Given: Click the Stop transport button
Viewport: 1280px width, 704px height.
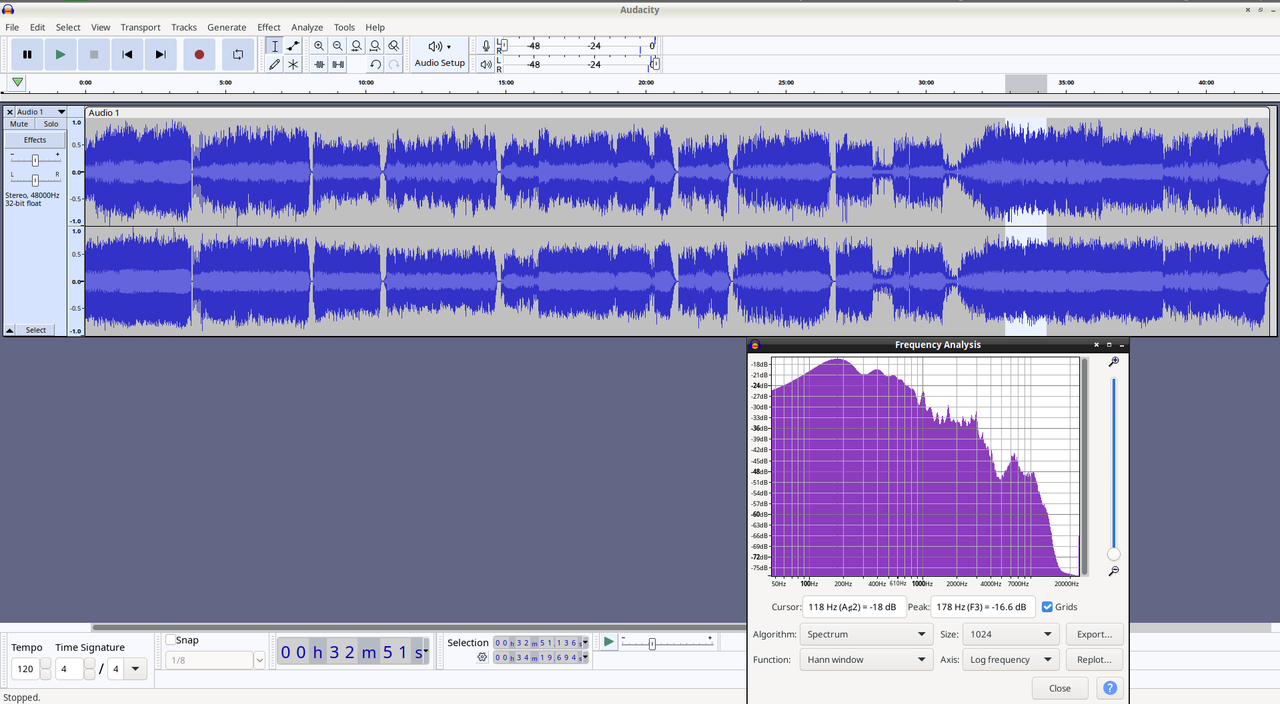Looking at the screenshot, I should (x=94, y=54).
